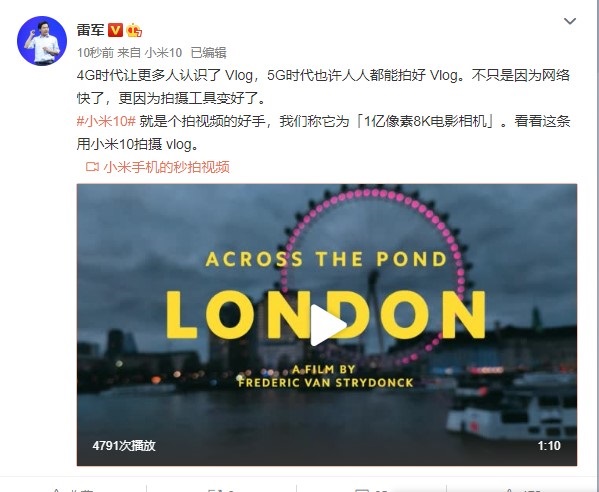Click the Frederic Van Strydonck credit text
This screenshot has height=492, width=599.
[x=325, y=383]
